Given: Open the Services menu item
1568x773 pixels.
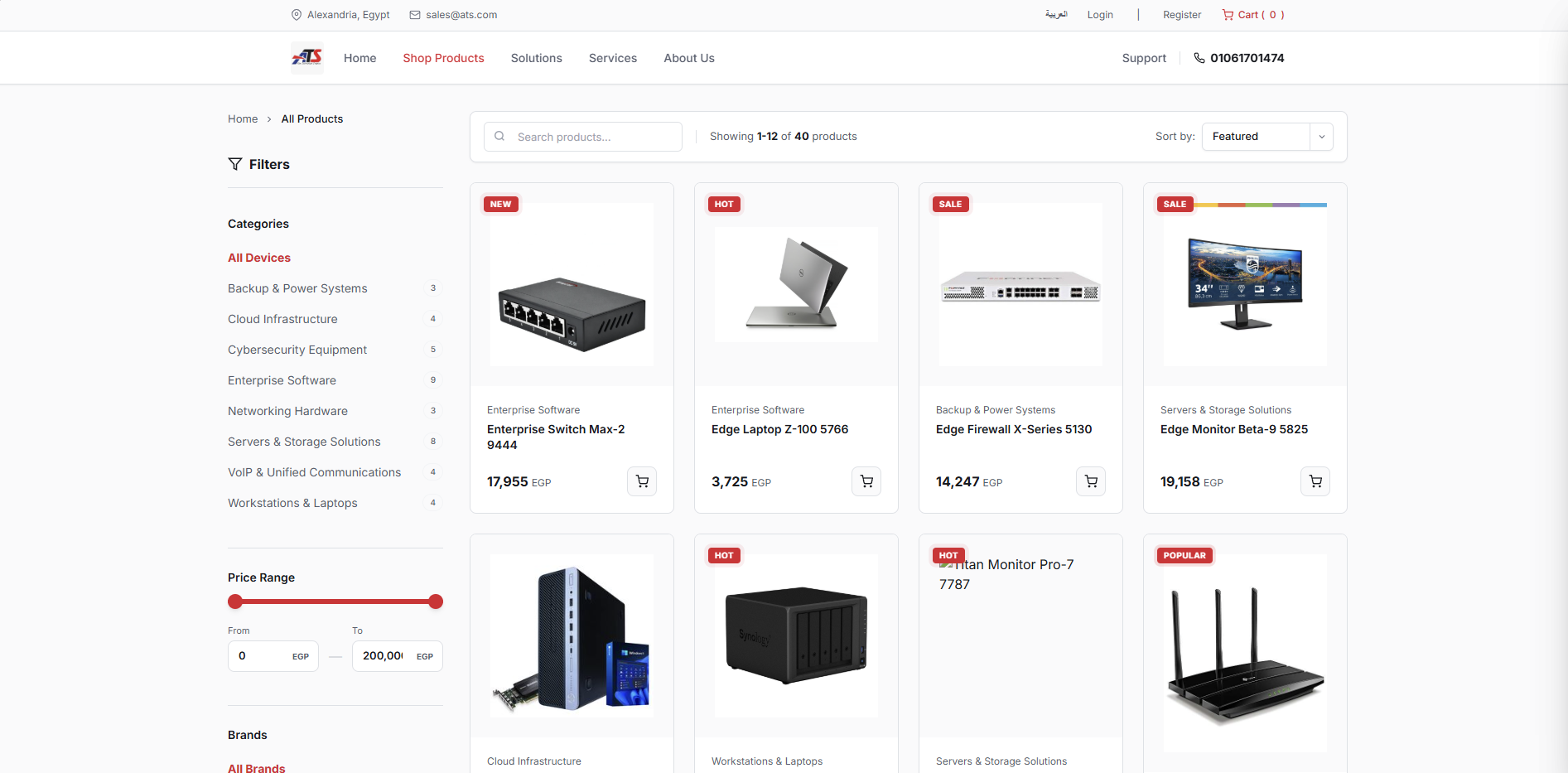Looking at the screenshot, I should coord(613,58).
